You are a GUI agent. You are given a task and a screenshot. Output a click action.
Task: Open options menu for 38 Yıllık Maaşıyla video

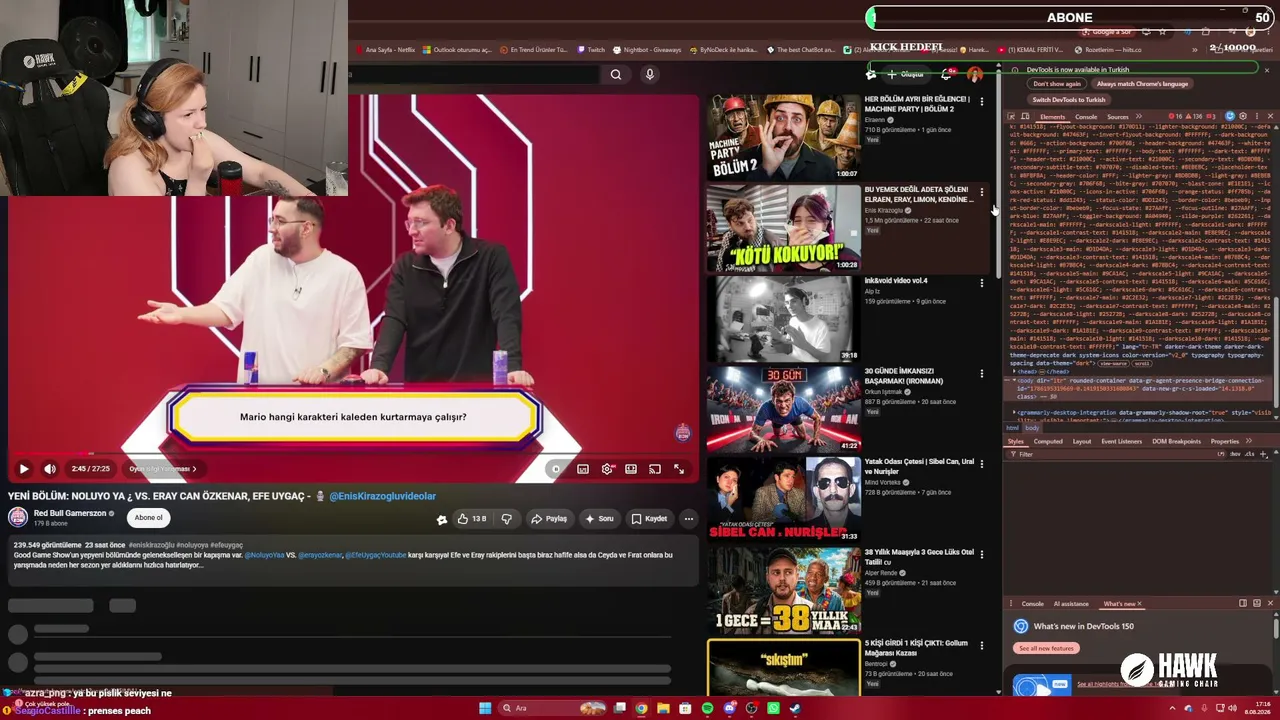(982, 555)
